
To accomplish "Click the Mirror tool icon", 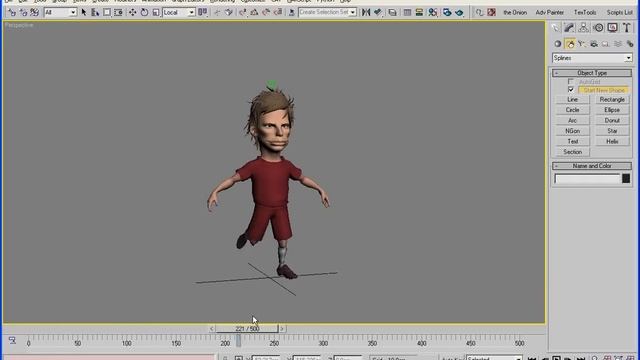I will [366, 12].
